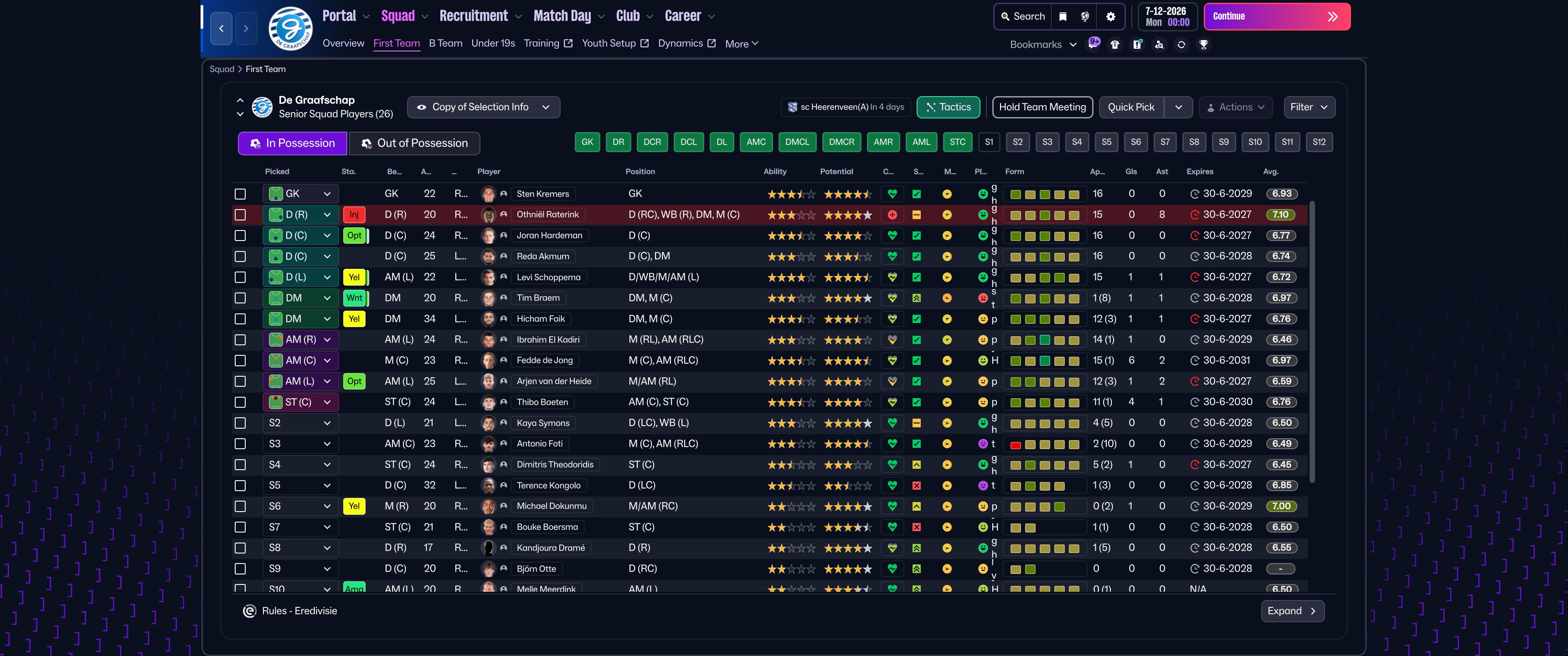Click the shirt squad bookmark icon

point(1114,45)
